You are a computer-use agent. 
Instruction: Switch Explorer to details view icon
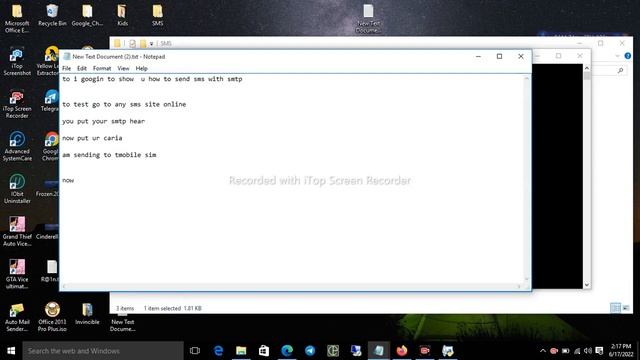616,308
